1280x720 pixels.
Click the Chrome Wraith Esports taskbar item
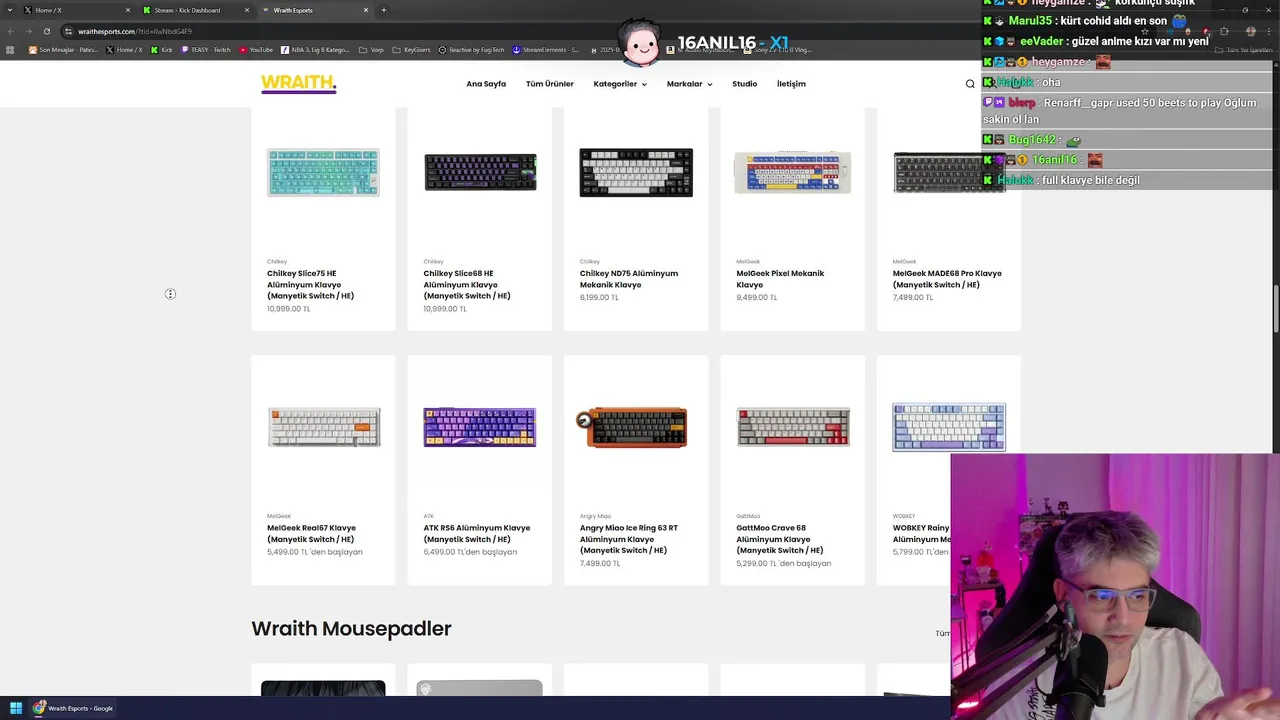pos(73,708)
